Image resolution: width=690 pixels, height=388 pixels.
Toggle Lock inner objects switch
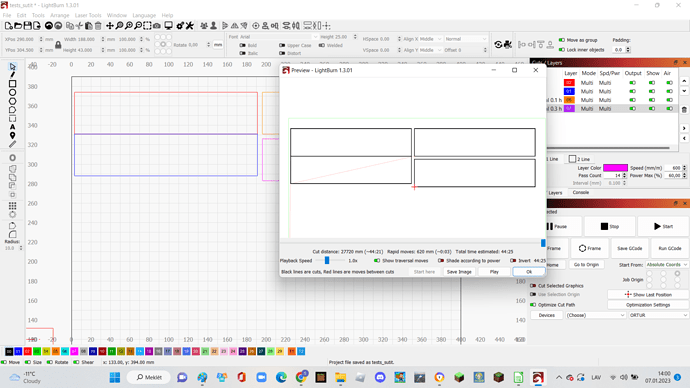coord(562,50)
